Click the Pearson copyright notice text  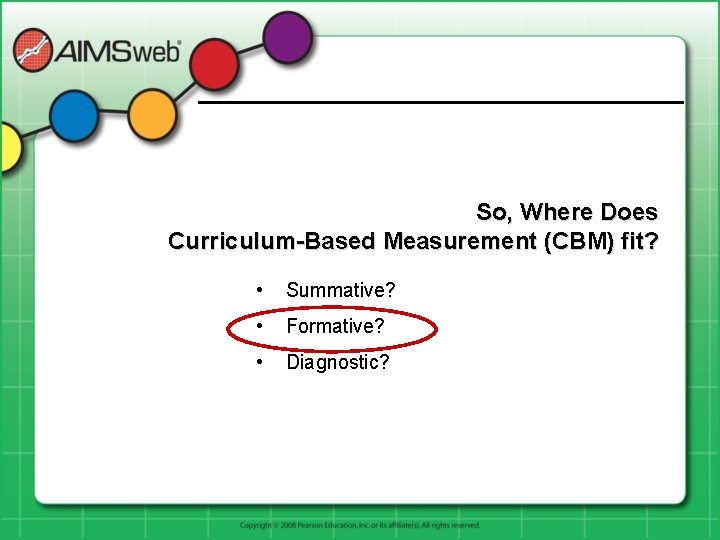[x=360, y=525]
